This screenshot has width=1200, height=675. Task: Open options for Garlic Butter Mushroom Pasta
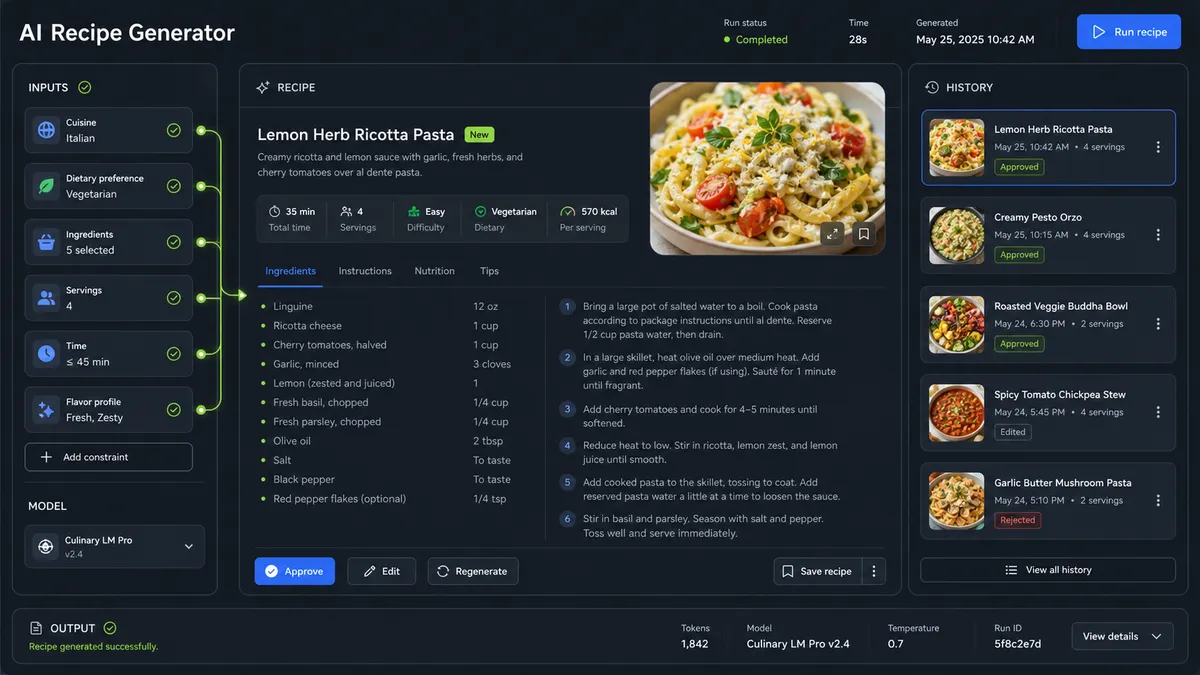click(x=1158, y=500)
